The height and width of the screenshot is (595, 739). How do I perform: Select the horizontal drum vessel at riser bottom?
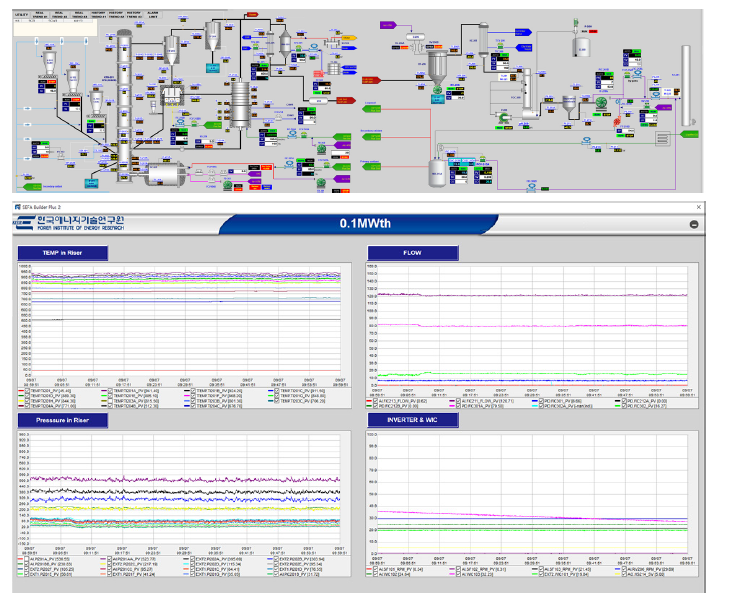point(164,174)
